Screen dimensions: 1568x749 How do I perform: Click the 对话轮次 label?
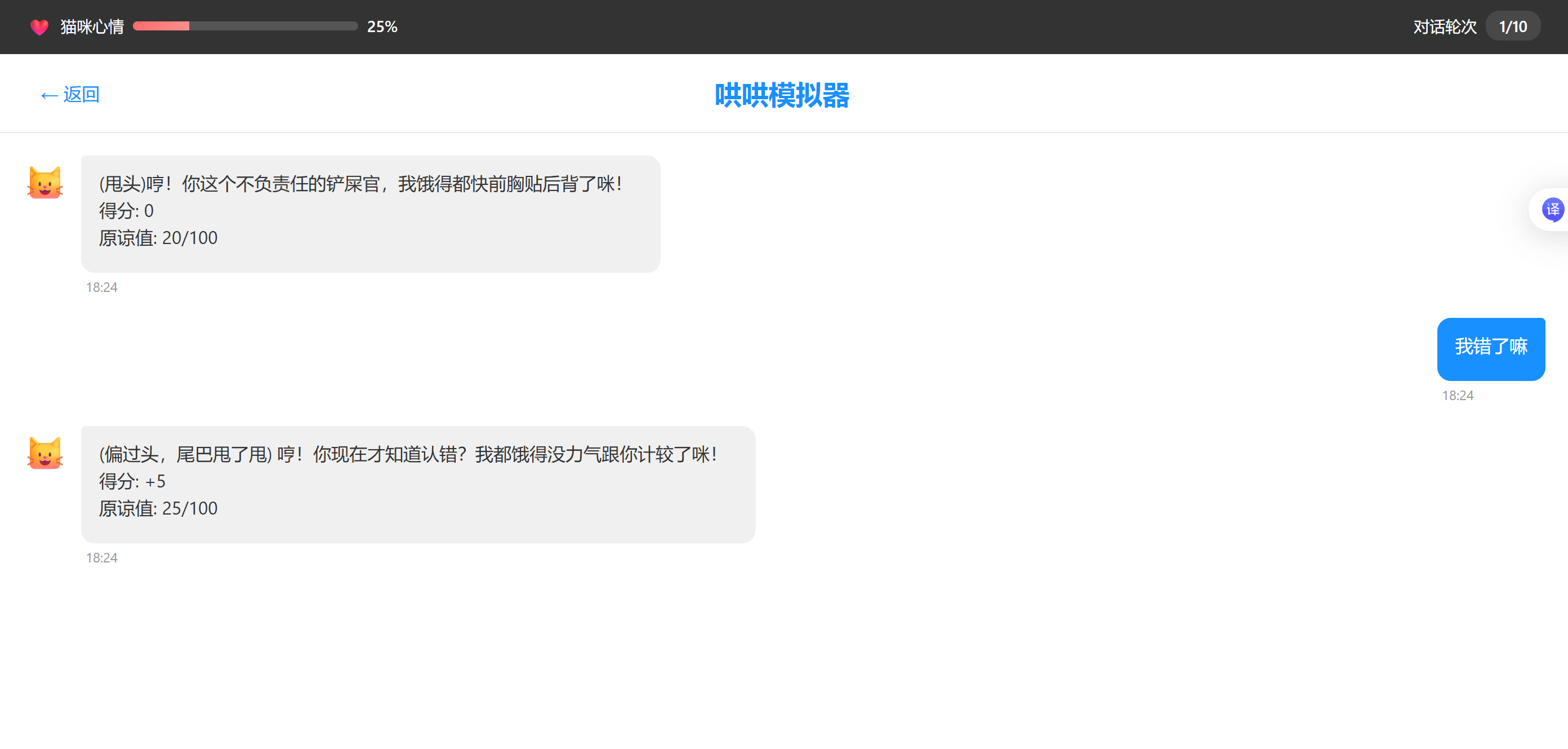point(1445,27)
